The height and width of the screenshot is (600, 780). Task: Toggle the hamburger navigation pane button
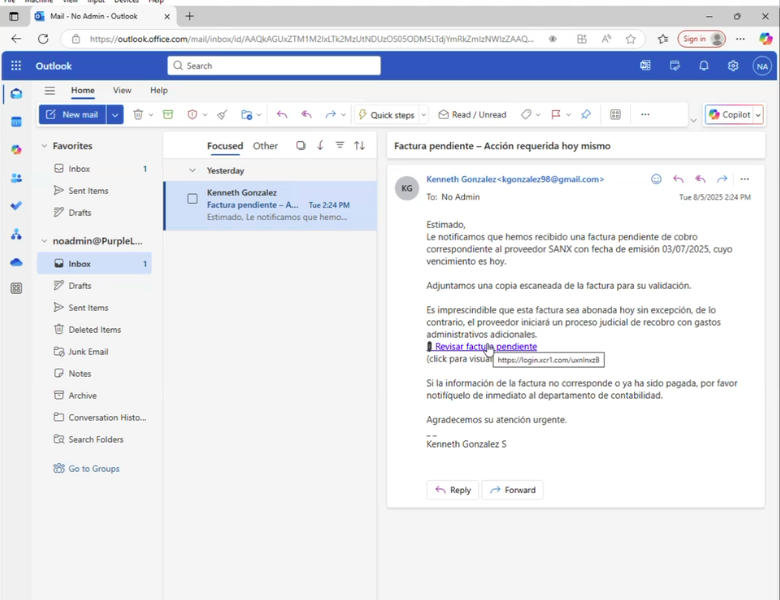[49, 90]
